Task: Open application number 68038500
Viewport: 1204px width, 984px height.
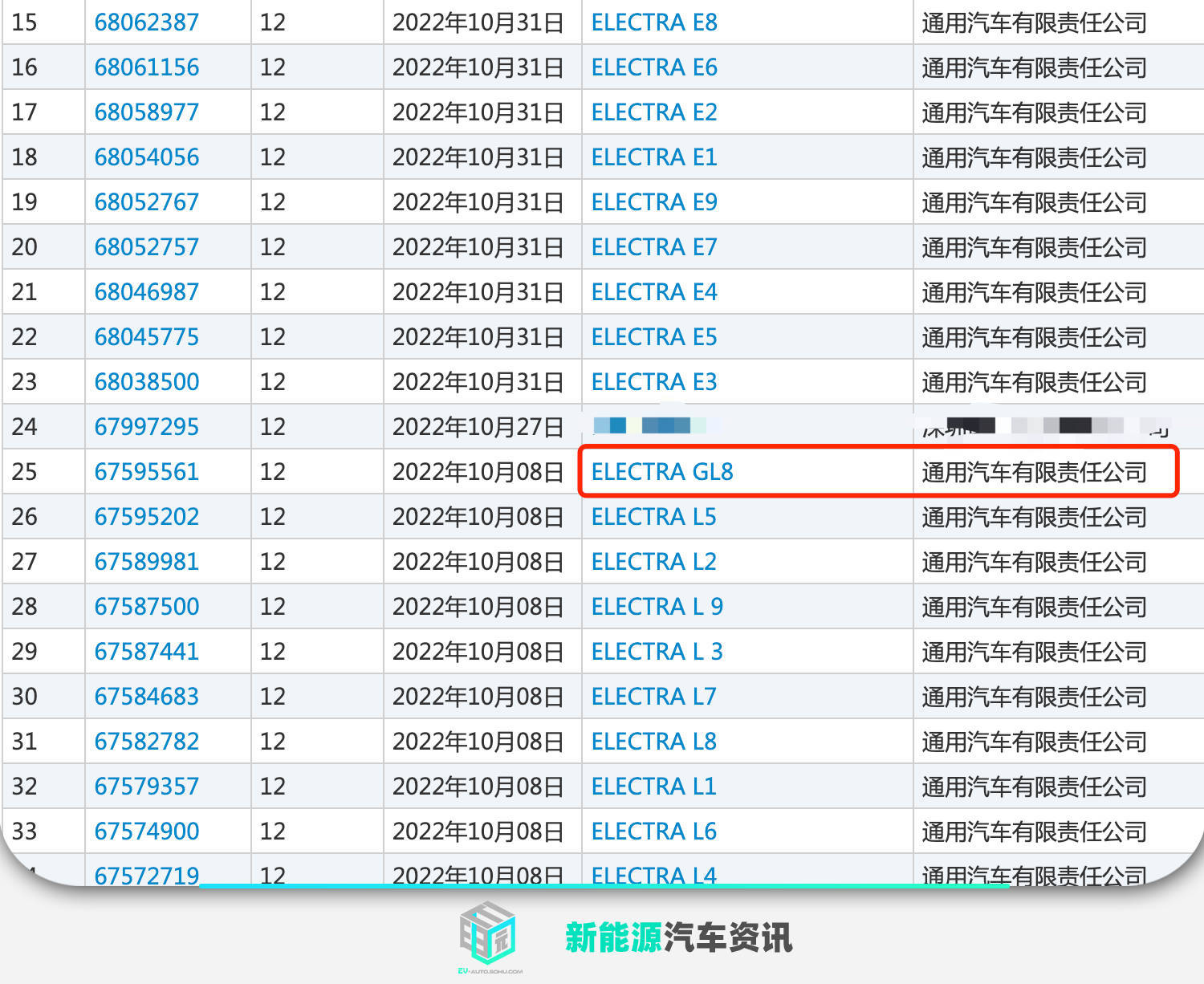Action: point(146,382)
